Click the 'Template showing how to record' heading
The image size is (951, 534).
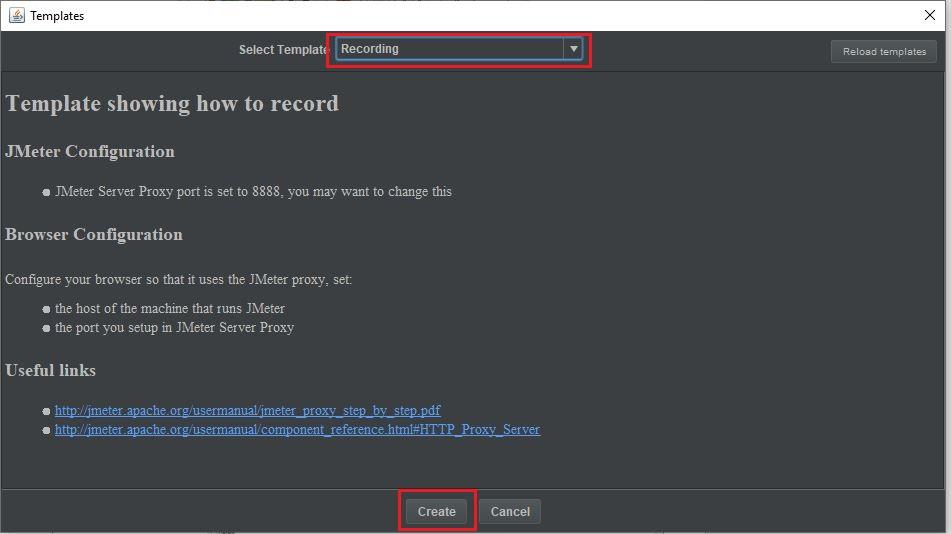coord(172,104)
